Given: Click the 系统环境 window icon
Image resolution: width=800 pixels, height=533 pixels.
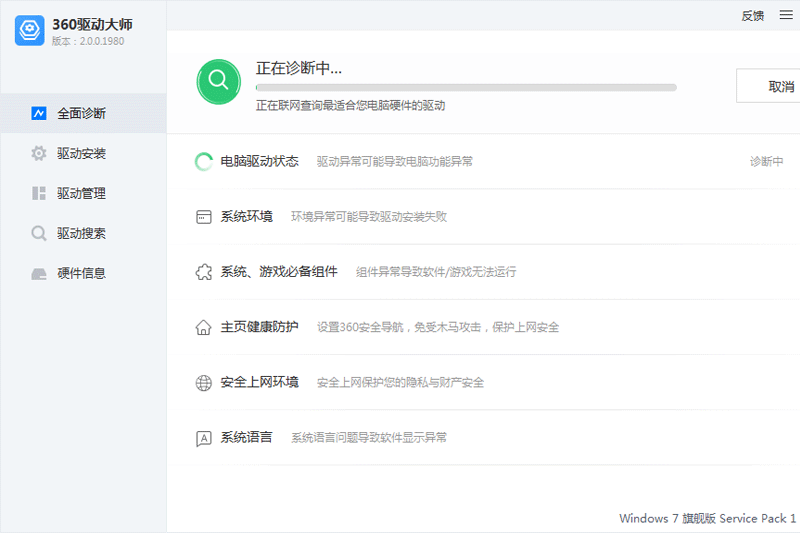Looking at the screenshot, I should (204, 217).
